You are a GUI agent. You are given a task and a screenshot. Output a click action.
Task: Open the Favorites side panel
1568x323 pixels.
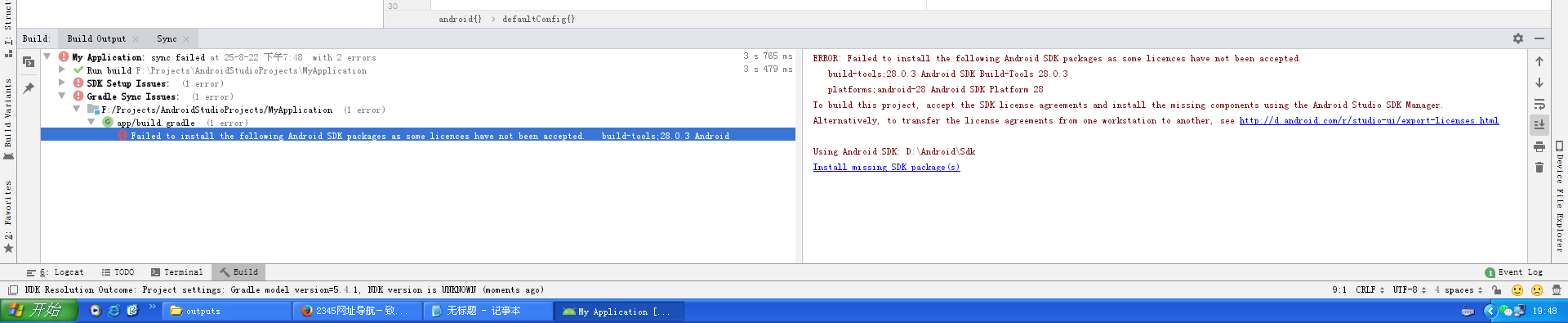pos(8,216)
